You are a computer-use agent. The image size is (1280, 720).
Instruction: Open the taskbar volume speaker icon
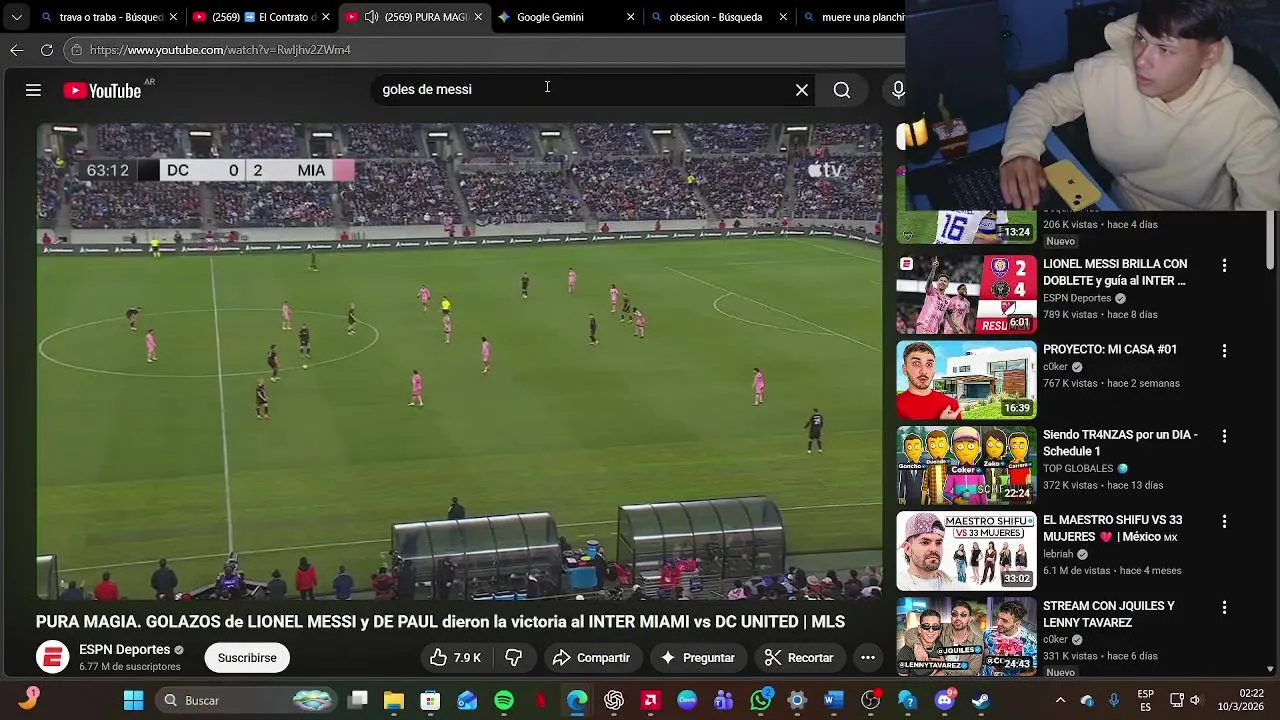(x=1195, y=700)
